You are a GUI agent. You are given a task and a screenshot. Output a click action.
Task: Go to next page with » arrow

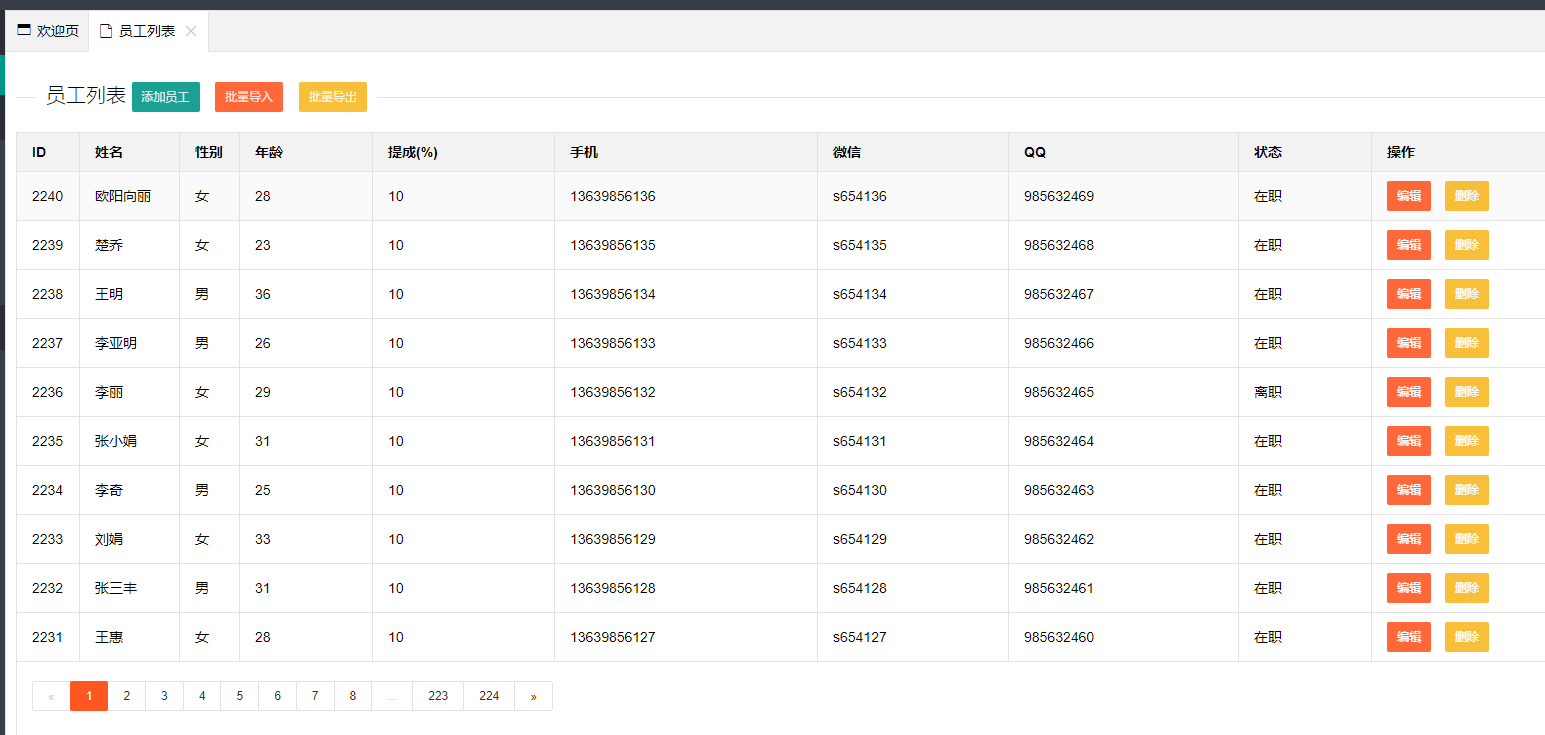533,696
